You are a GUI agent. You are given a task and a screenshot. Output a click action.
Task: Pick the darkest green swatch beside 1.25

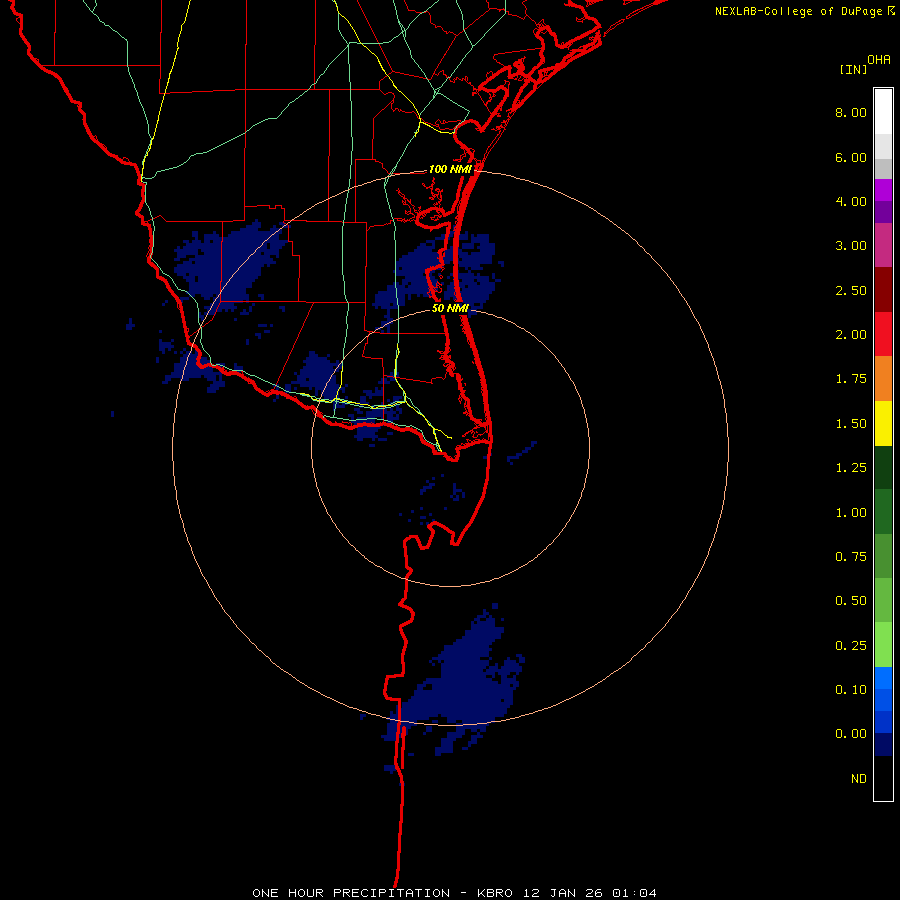point(883,467)
